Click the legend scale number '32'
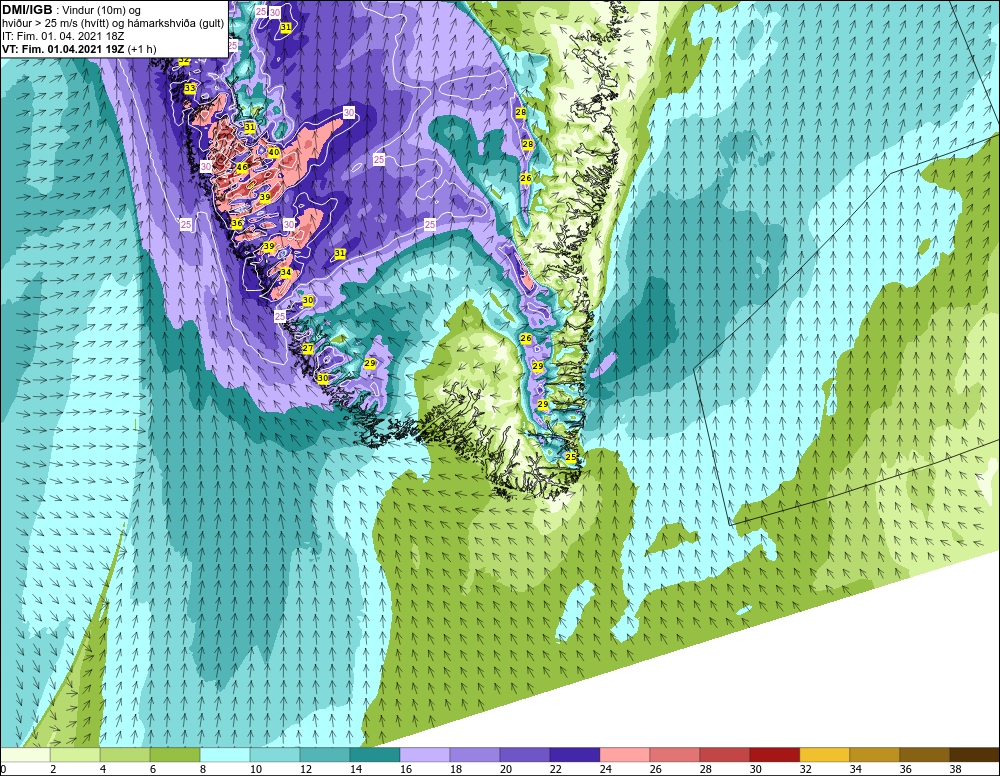Image resolution: width=1000 pixels, height=776 pixels. point(805,770)
